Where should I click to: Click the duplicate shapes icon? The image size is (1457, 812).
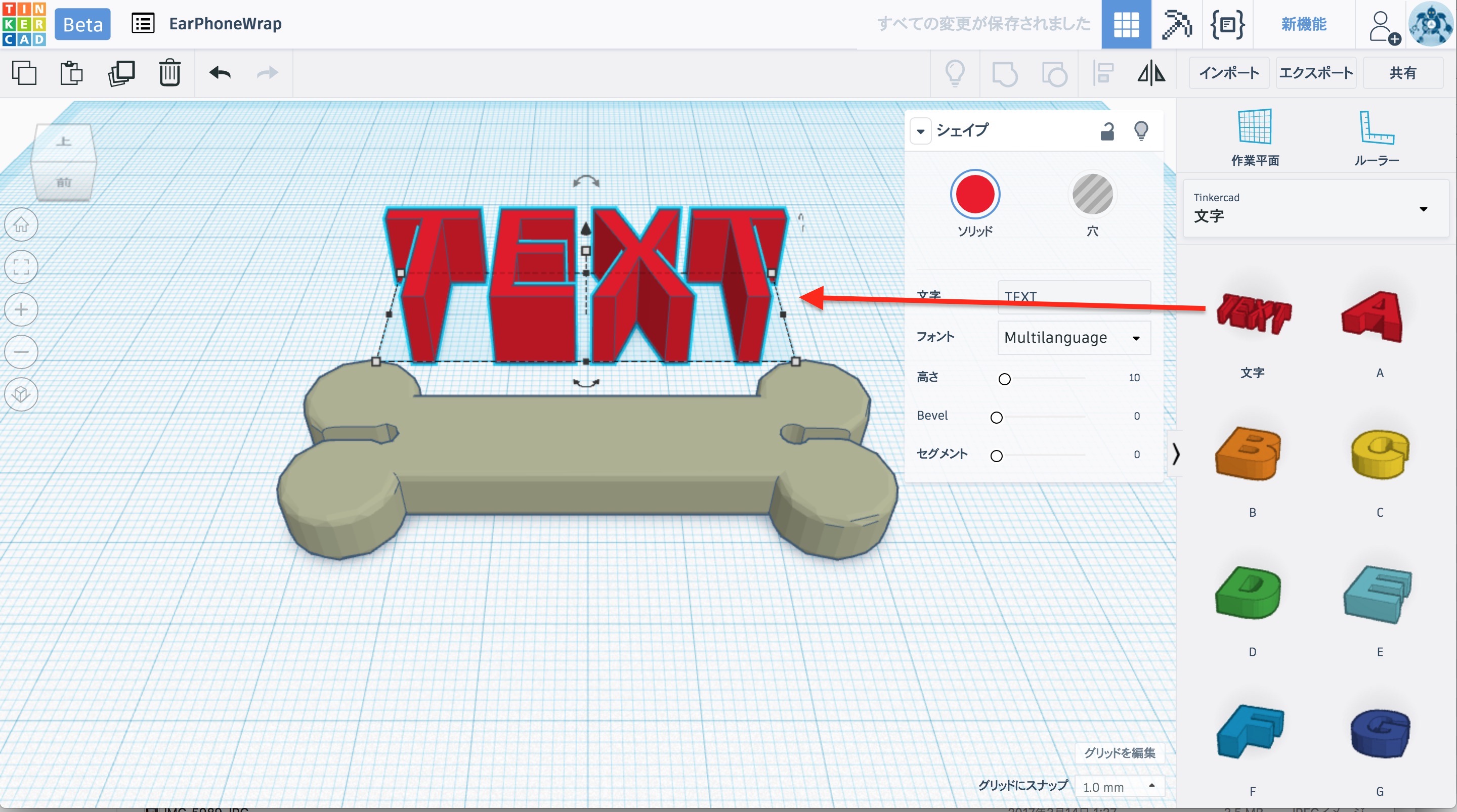click(x=121, y=73)
